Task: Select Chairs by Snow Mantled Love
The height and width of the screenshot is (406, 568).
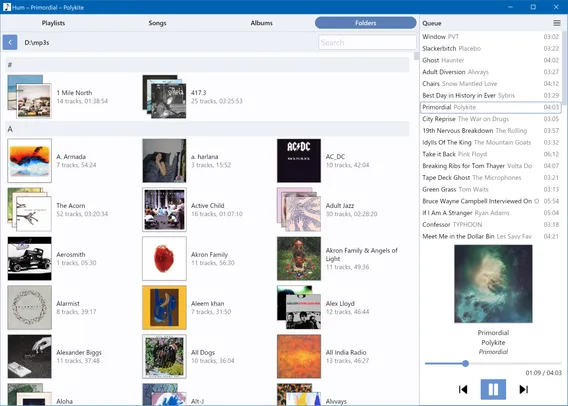Action: point(490,84)
